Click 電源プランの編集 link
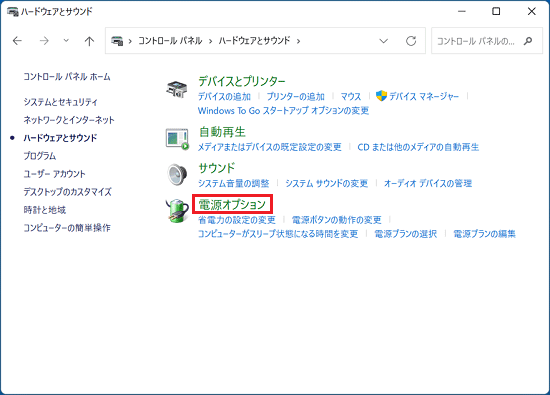 pyautogui.click(x=484, y=234)
